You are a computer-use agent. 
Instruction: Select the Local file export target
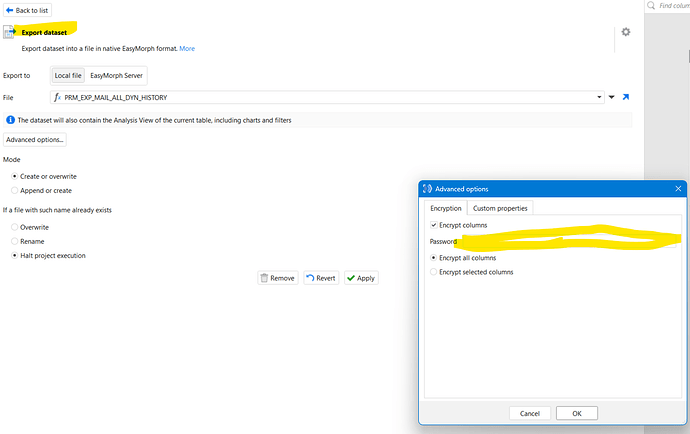tap(69, 75)
